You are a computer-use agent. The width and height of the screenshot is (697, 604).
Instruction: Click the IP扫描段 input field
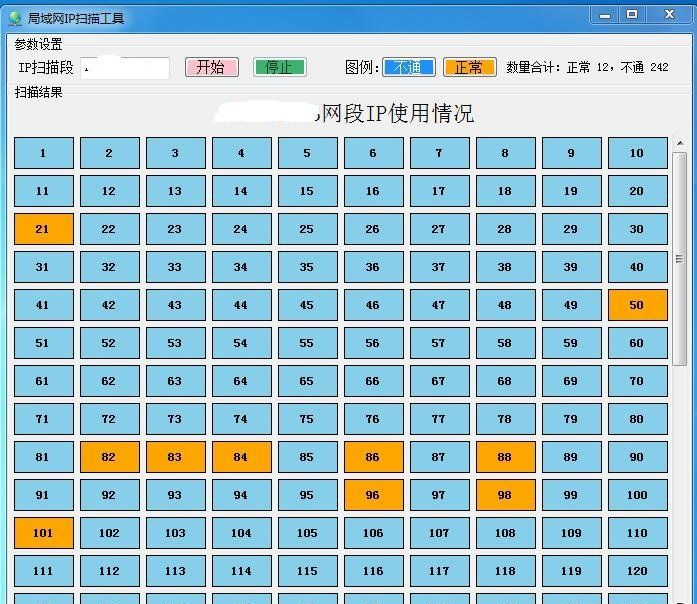[x=125, y=67]
